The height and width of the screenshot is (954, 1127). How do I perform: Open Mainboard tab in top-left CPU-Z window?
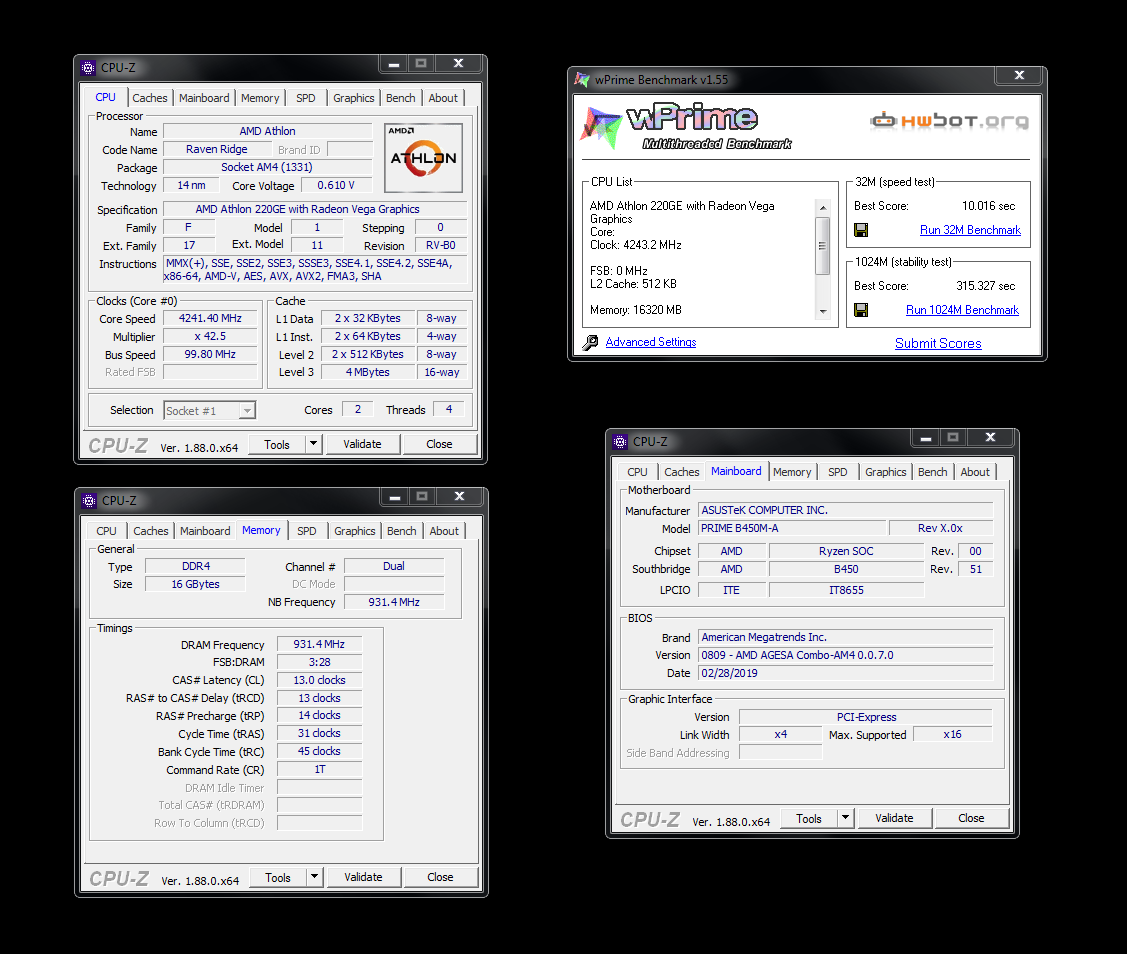204,98
